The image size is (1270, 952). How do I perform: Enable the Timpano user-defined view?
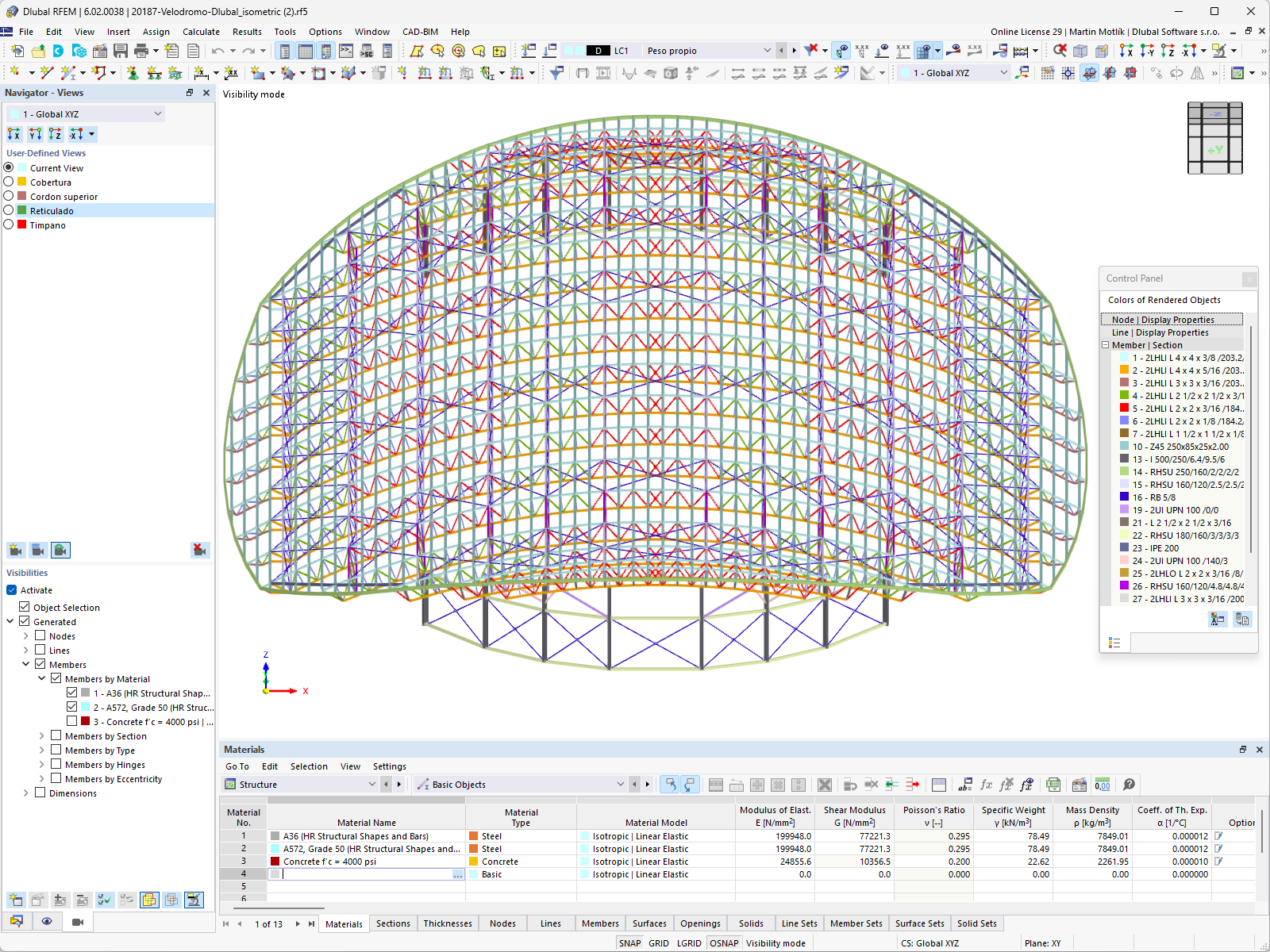click(x=9, y=225)
